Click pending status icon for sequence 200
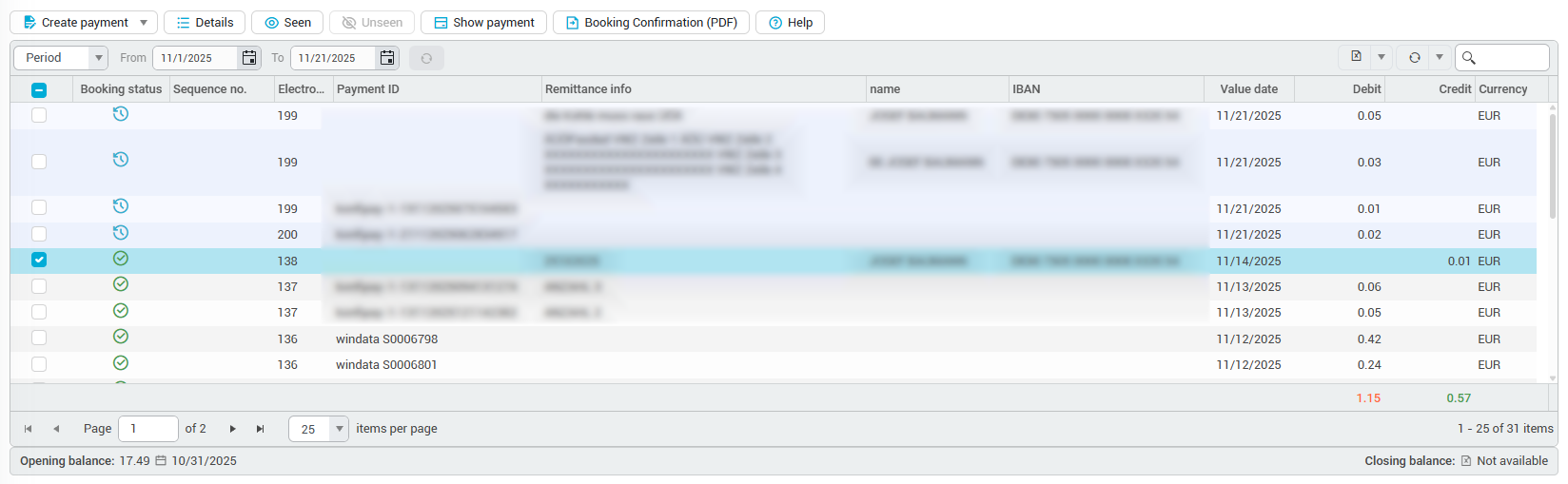Screen dimensions: 1568x484 (x=121, y=233)
